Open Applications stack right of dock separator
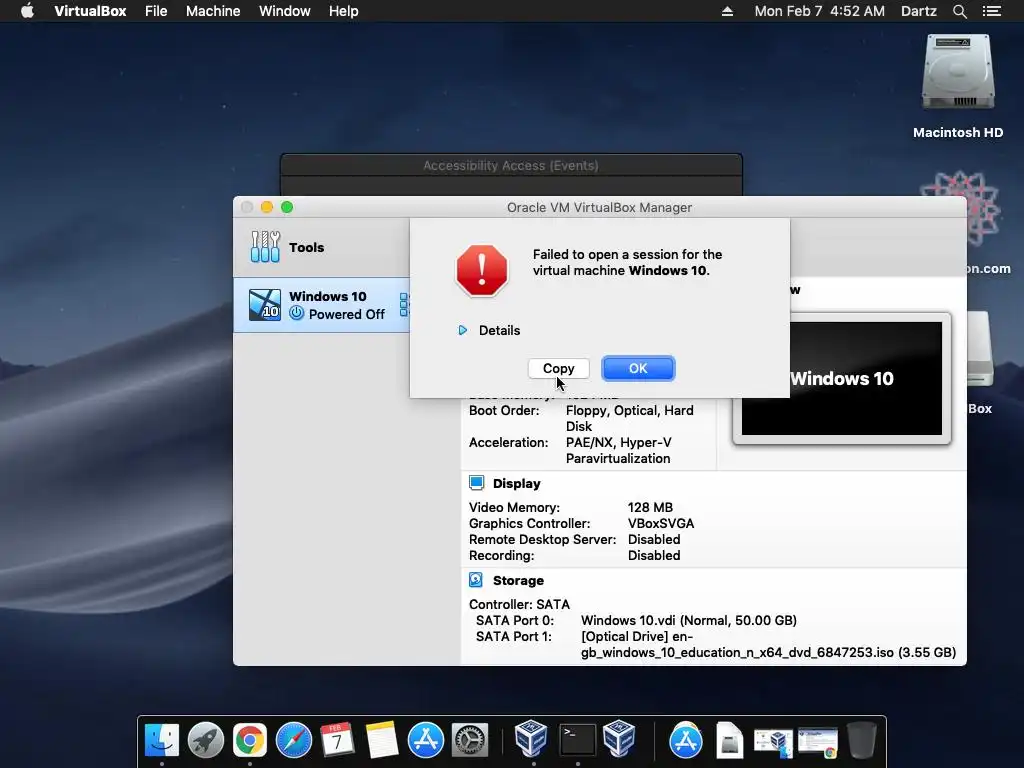Image resolution: width=1024 pixels, height=768 pixels. click(686, 740)
